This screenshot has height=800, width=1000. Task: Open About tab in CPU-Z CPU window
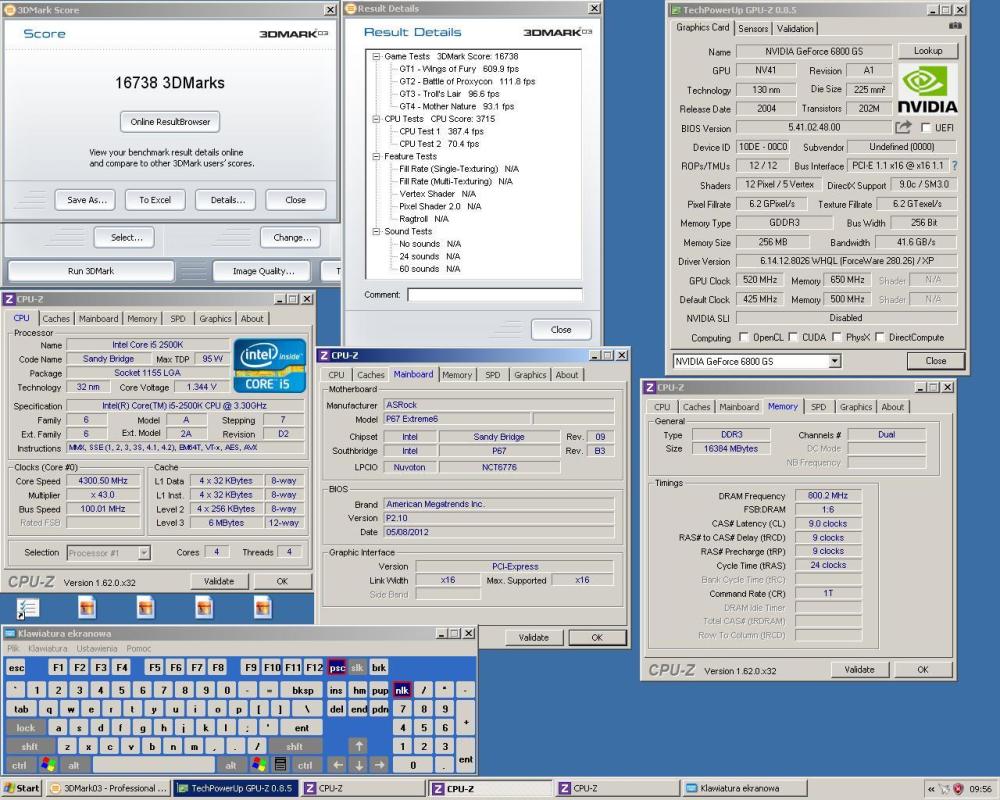click(x=252, y=319)
